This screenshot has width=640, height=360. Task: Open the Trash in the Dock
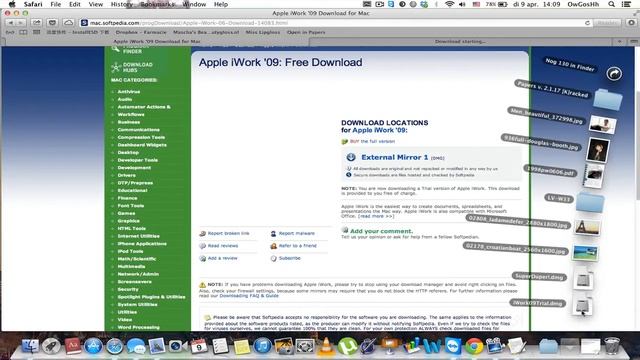point(611,345)
